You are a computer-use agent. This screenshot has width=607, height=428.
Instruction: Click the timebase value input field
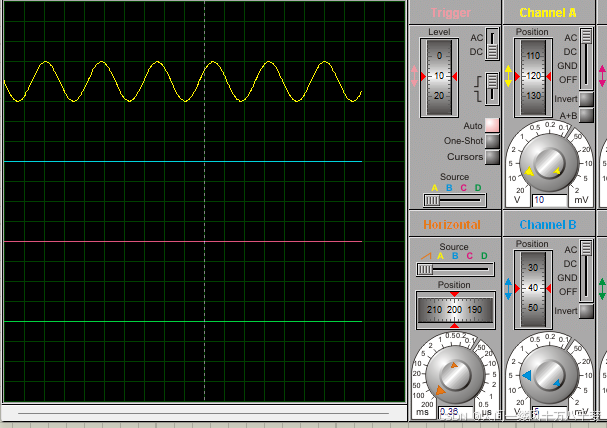point(456,412)
